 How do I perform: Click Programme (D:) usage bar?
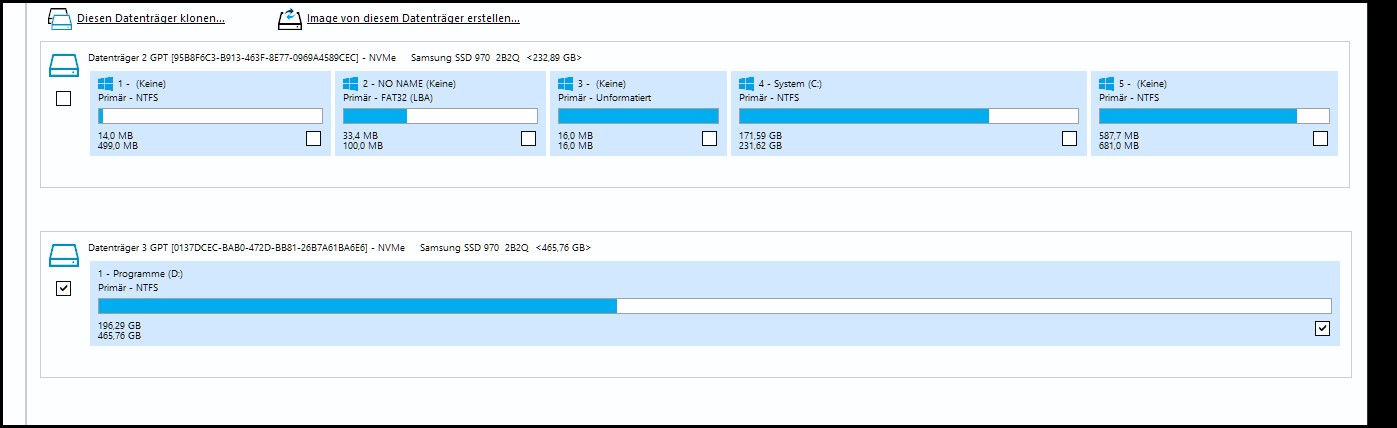click(714, 306)
